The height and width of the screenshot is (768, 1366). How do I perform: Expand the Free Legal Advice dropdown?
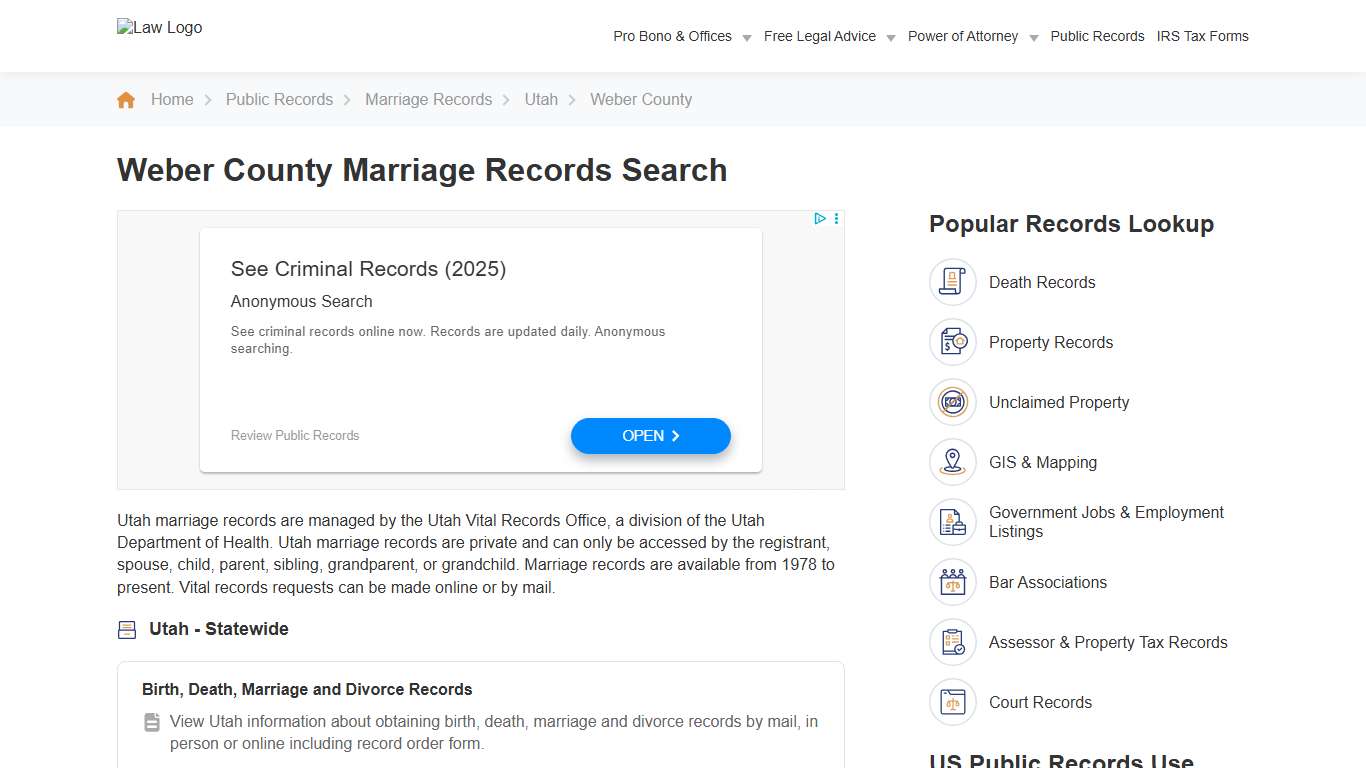(x=820, y=36)
